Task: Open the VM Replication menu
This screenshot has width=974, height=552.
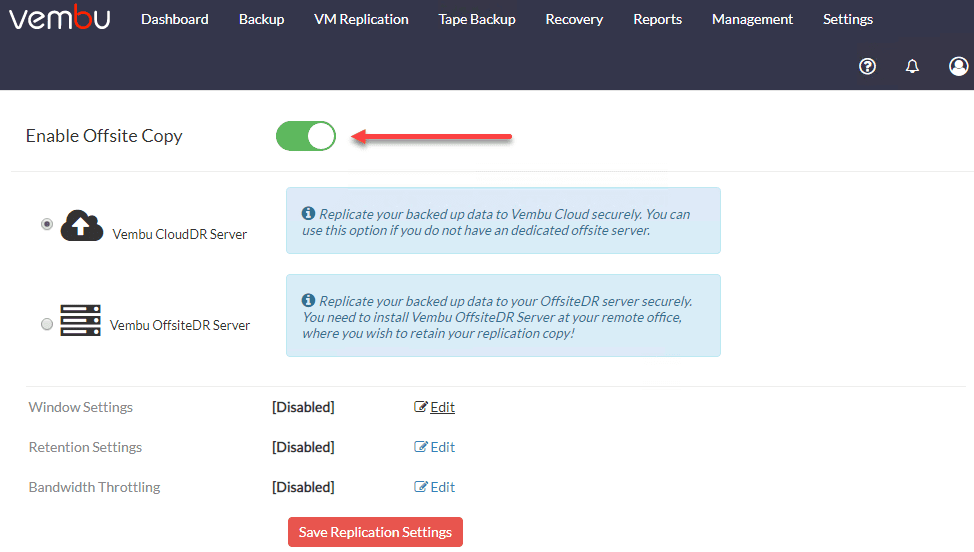Action: pos(361,19)
